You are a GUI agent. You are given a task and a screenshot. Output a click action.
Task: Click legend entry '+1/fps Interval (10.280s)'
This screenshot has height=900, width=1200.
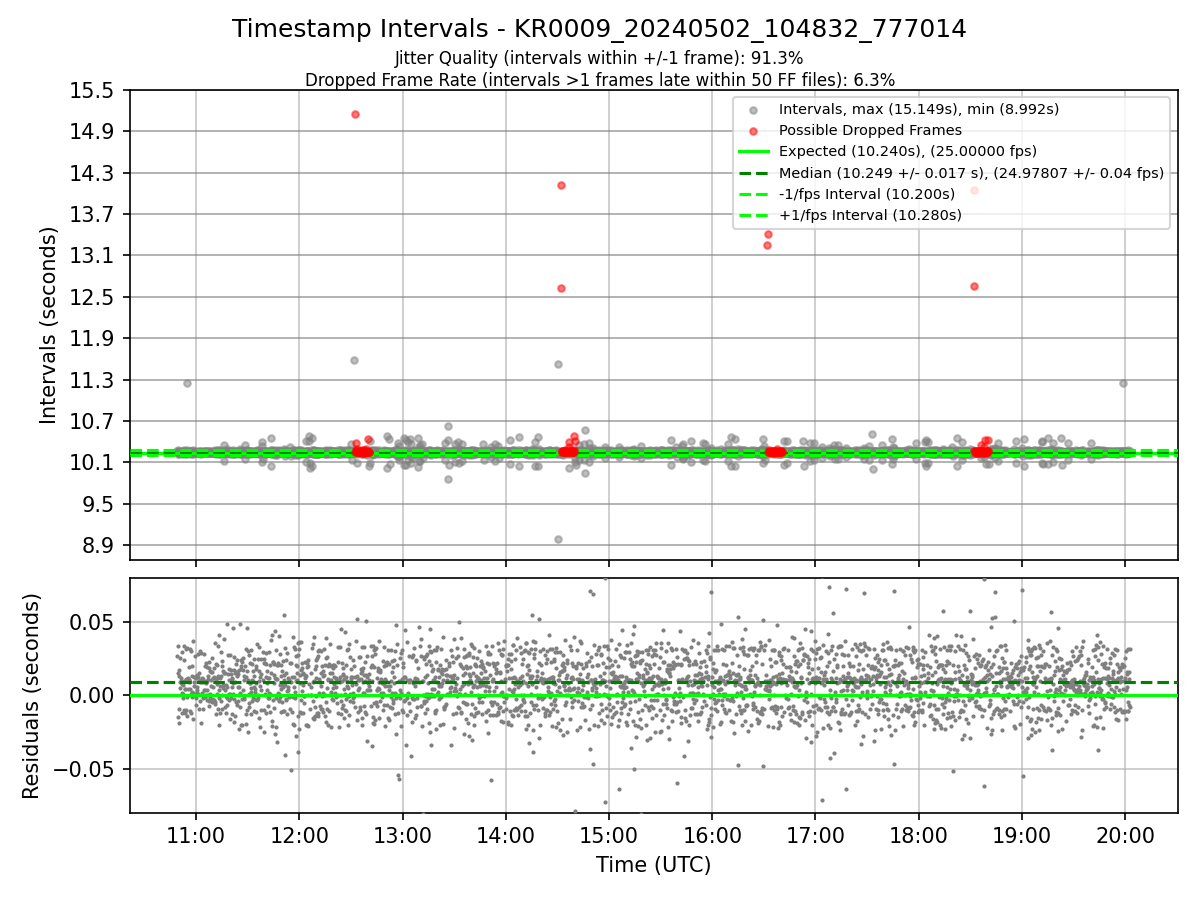[x=870, y=215]
